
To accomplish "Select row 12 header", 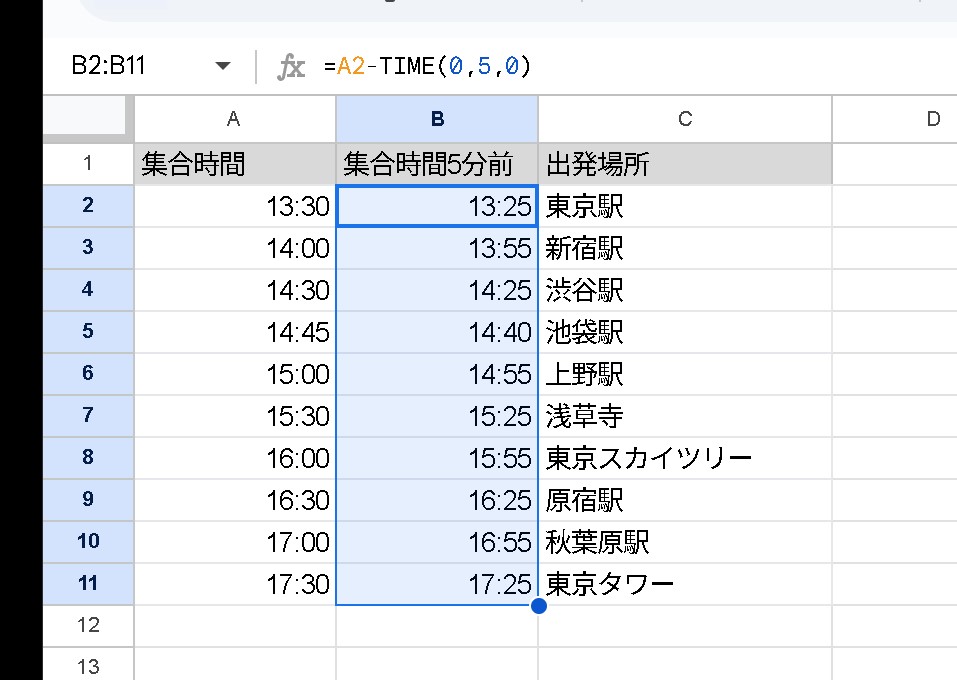I will pyautogui.click(x=88, y=625).
